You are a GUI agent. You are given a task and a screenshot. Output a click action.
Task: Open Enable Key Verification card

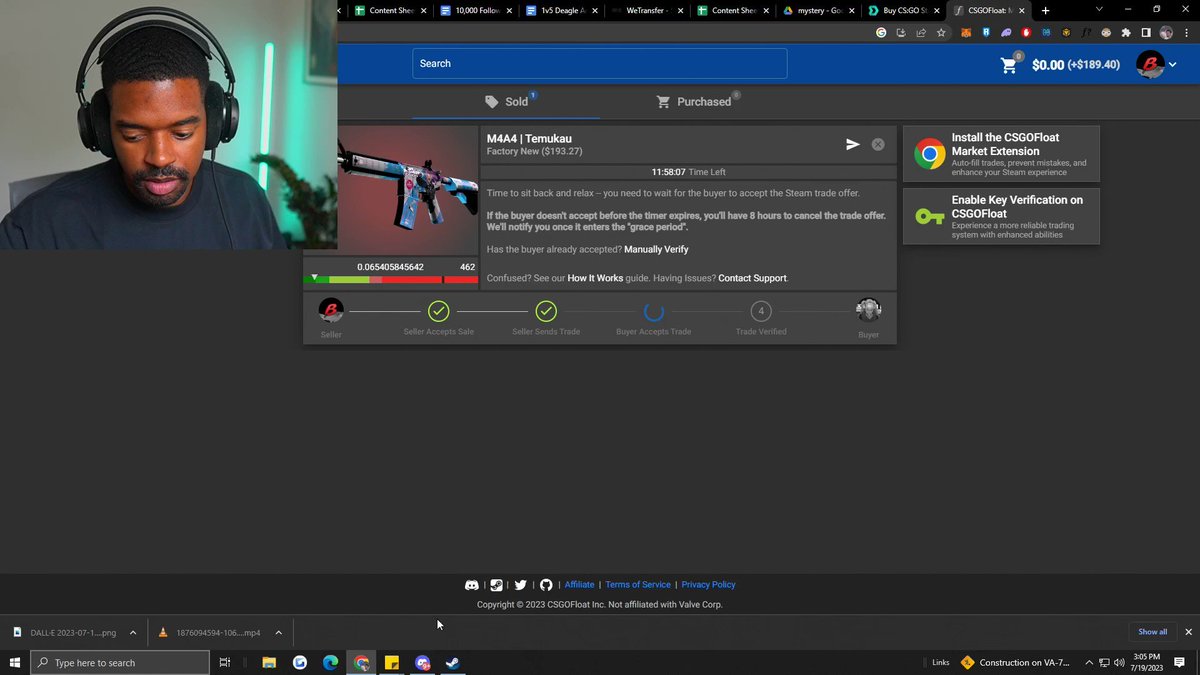tap(1001, 216)
